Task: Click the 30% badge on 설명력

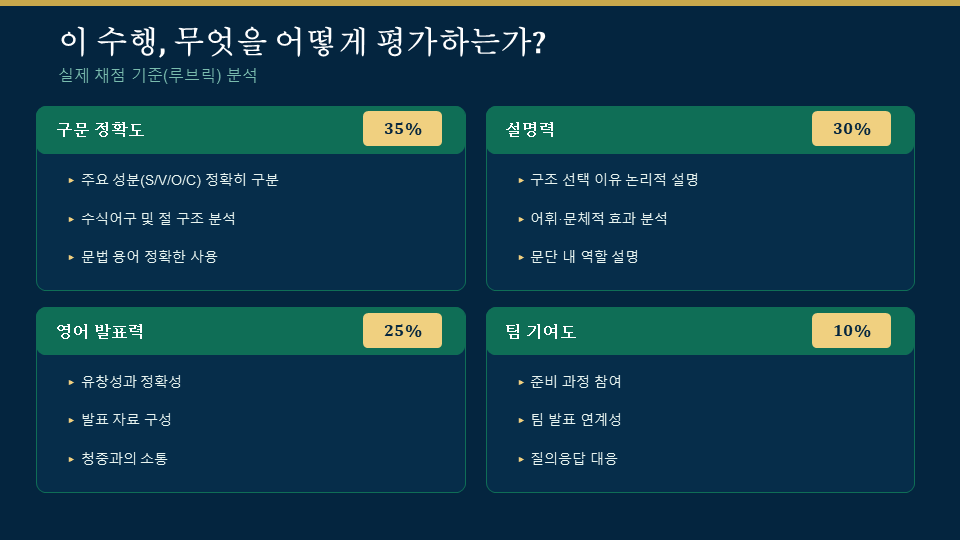Action: 851,129
